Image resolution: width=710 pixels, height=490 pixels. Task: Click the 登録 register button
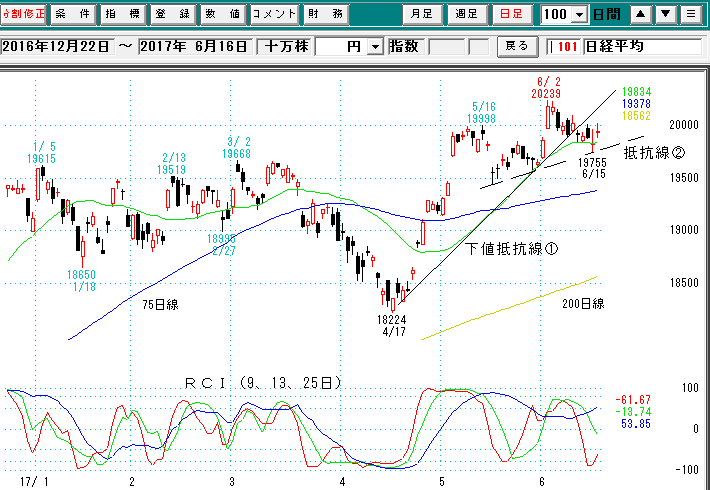point(173,15)
